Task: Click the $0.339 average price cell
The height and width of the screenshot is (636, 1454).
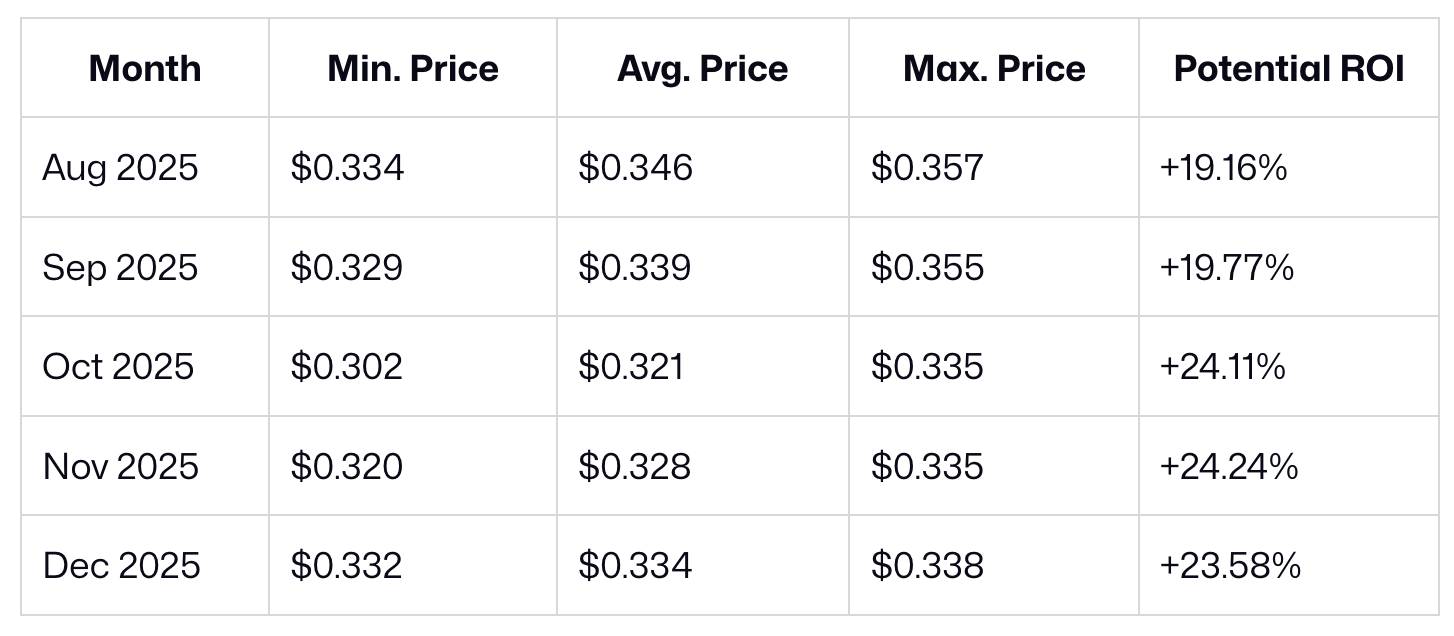Action: 634,268
